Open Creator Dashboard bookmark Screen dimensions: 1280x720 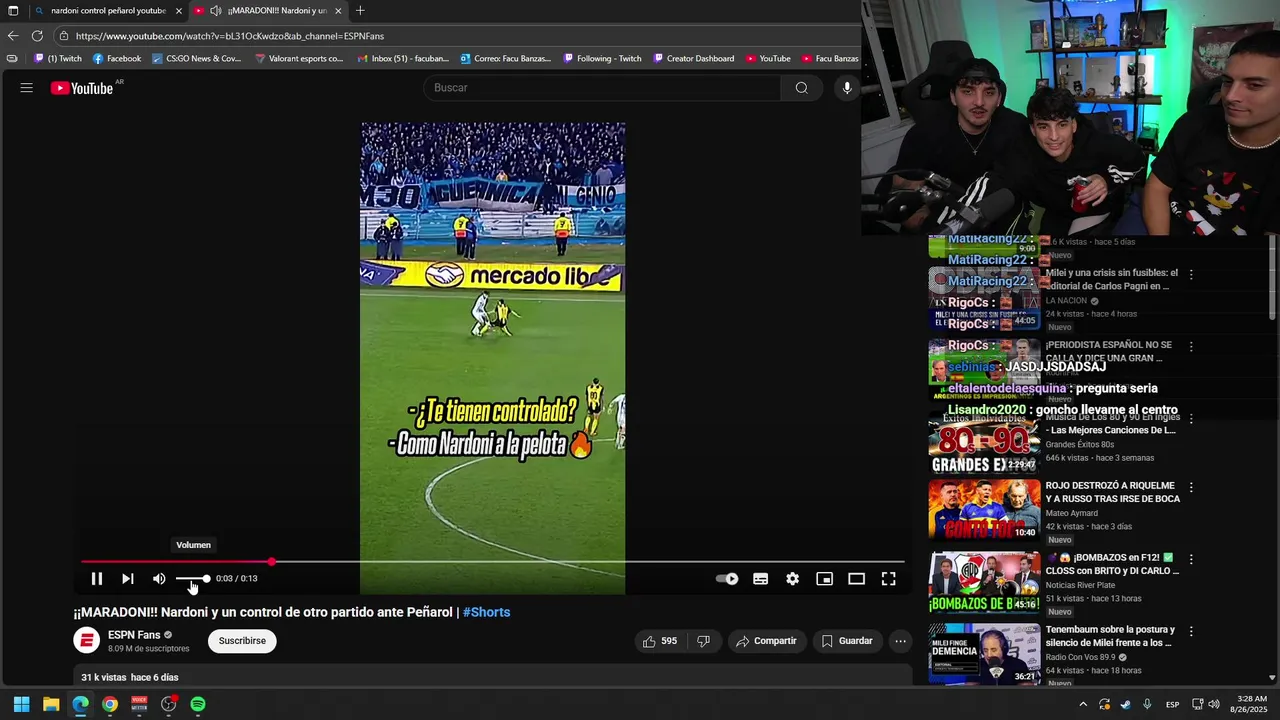click(694, 59)
